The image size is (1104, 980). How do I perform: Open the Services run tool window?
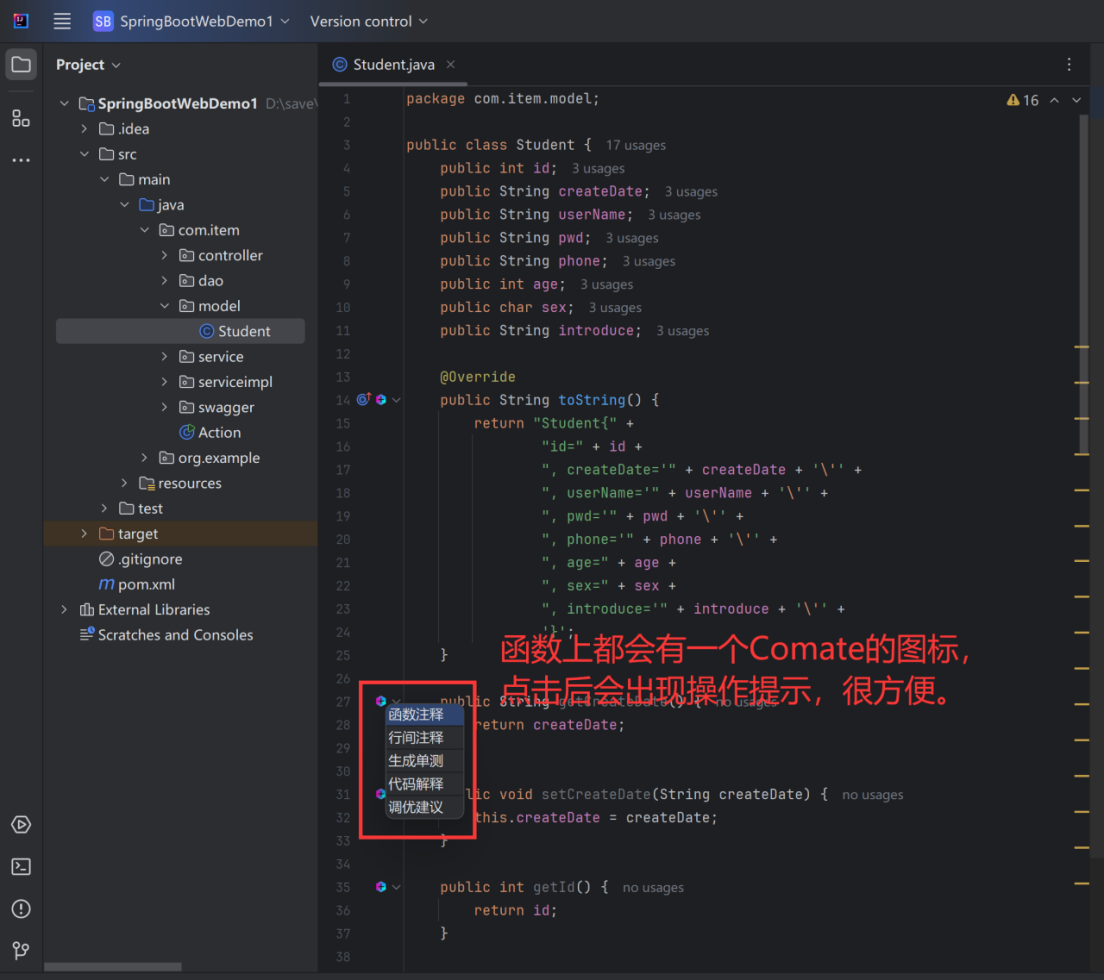pyautogui.click(x=21, y=824)
